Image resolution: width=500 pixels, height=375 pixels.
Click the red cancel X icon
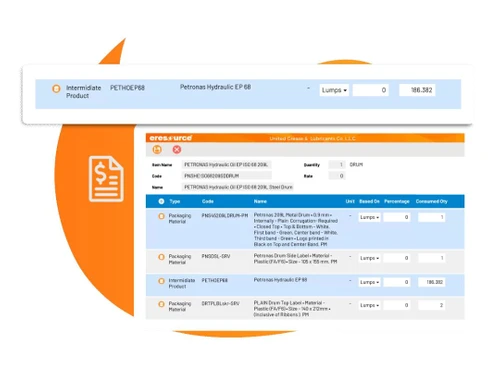point(177,150)
